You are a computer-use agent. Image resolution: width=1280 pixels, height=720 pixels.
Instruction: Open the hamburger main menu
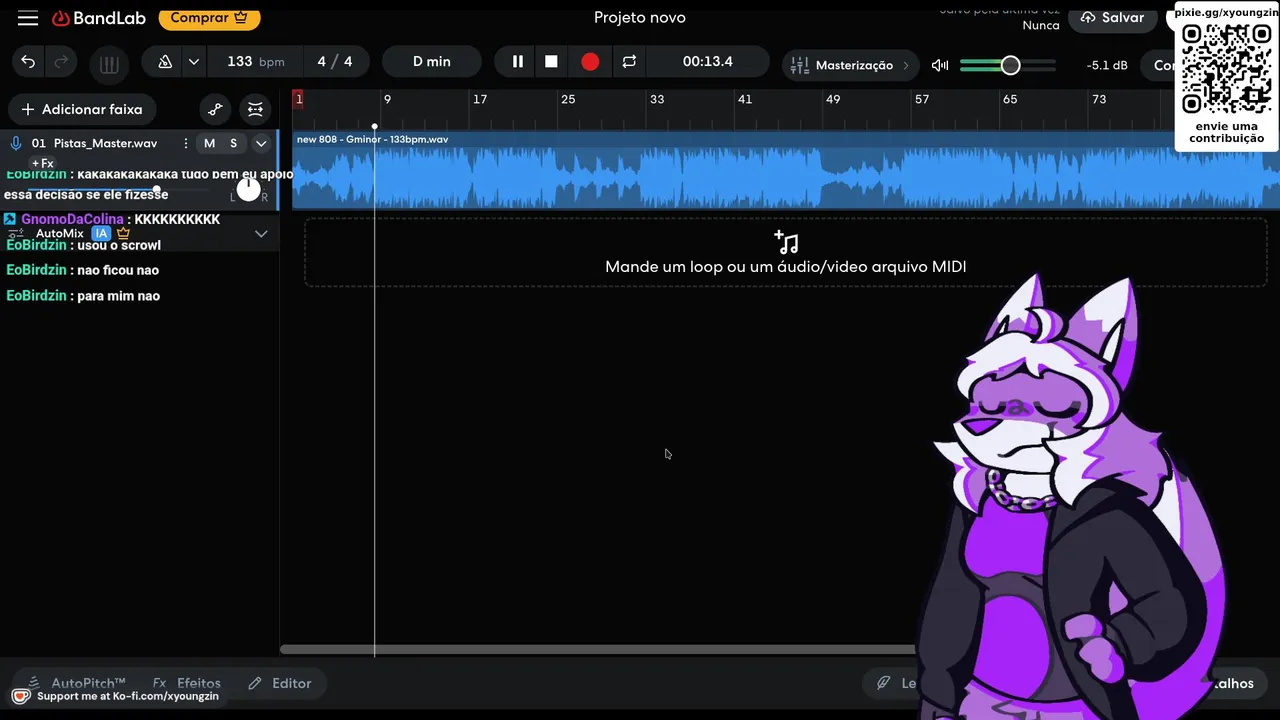[x=28, y=18]
